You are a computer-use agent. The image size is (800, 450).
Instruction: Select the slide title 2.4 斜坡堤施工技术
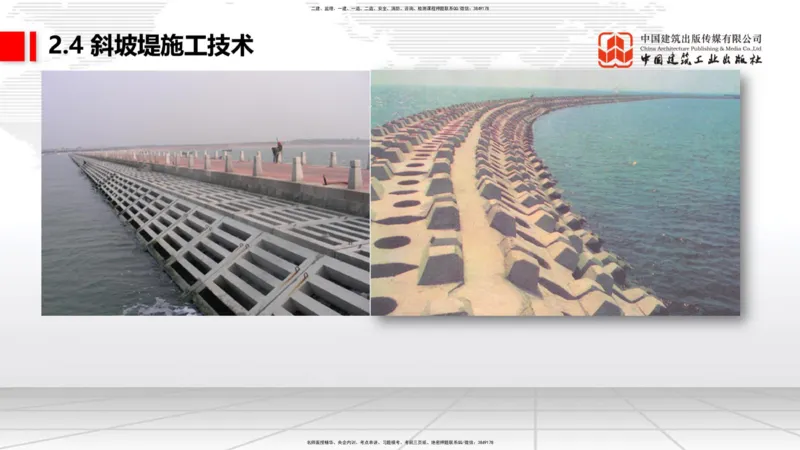point(150,46)
